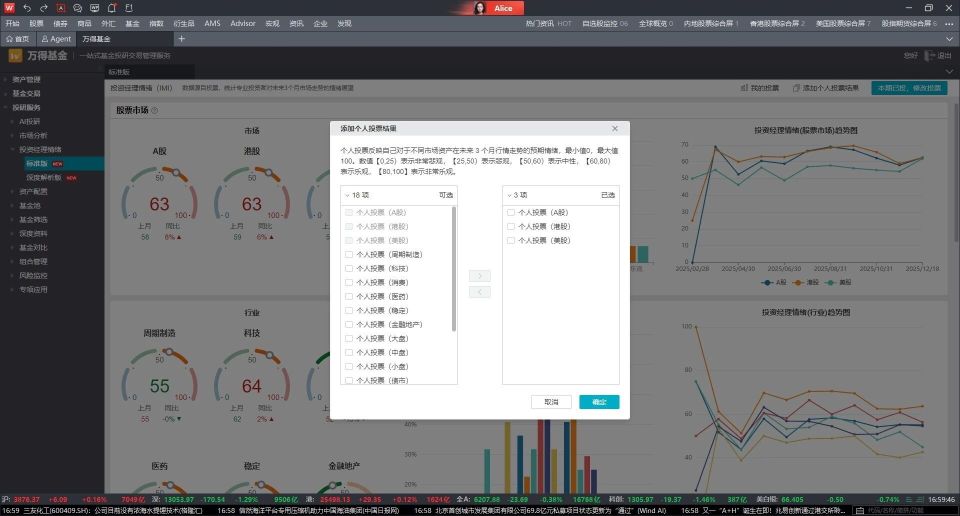
Task: Open the more options ellipsis in top bar
Action: [x=950, y=23]
